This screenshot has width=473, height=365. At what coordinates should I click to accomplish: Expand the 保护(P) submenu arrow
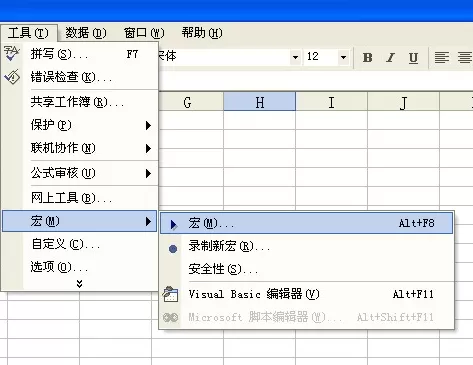point(148,125)
